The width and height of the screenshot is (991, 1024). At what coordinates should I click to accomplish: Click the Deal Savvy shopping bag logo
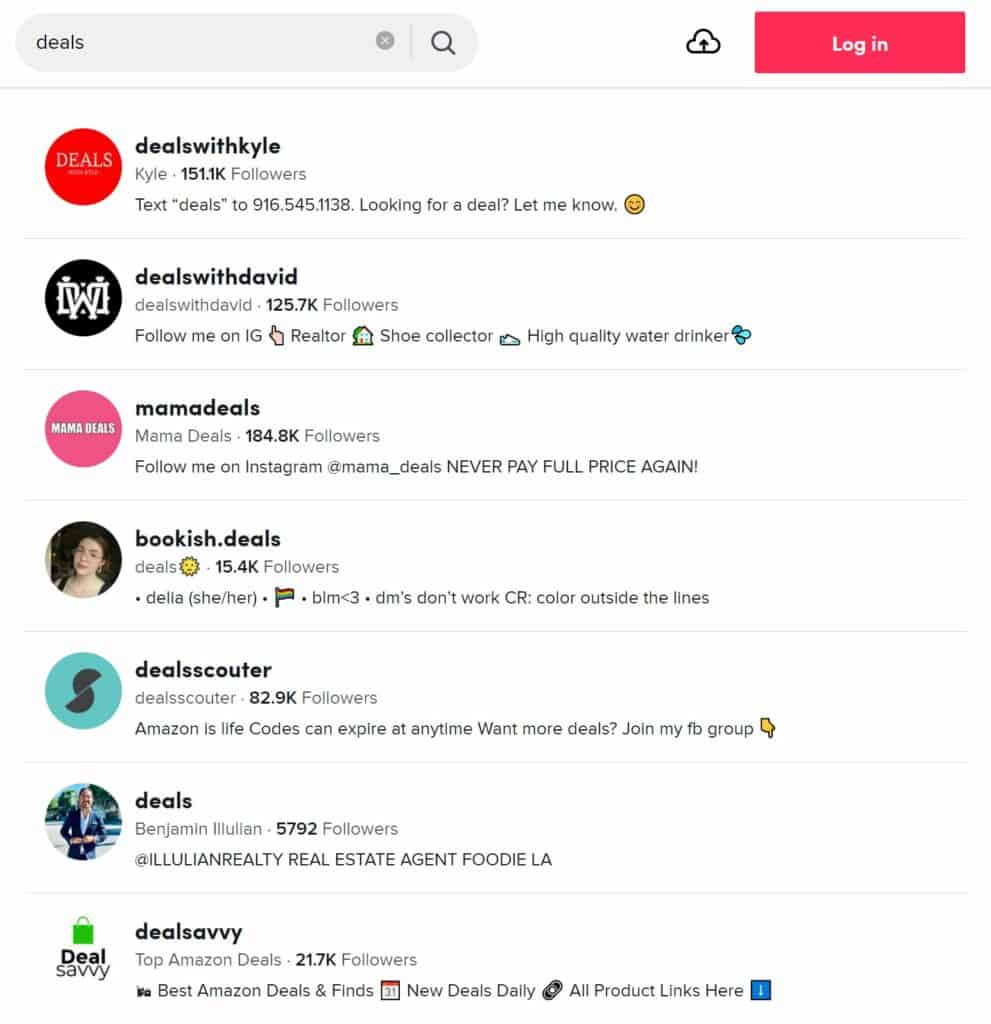83,948
